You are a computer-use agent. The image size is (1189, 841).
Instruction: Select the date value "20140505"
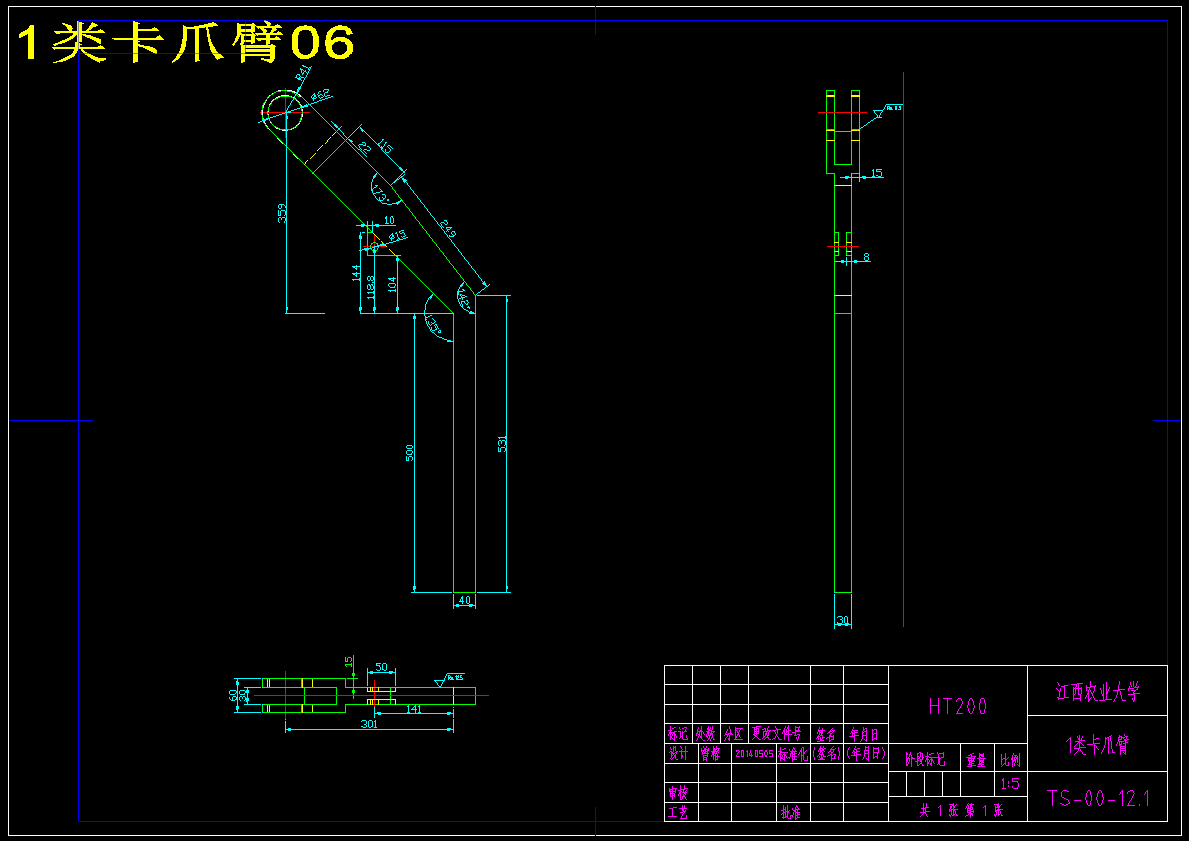[754, 754]
